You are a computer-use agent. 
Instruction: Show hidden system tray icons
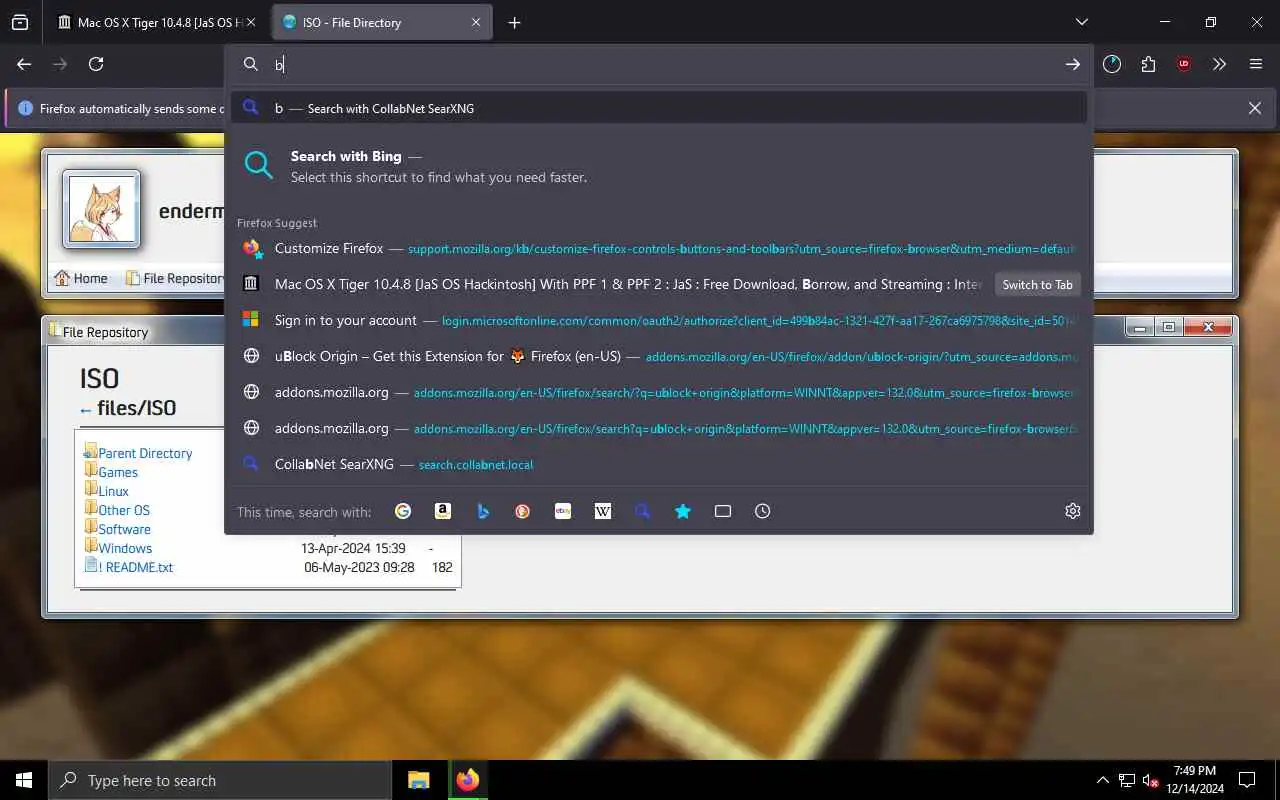[1102, 780]
